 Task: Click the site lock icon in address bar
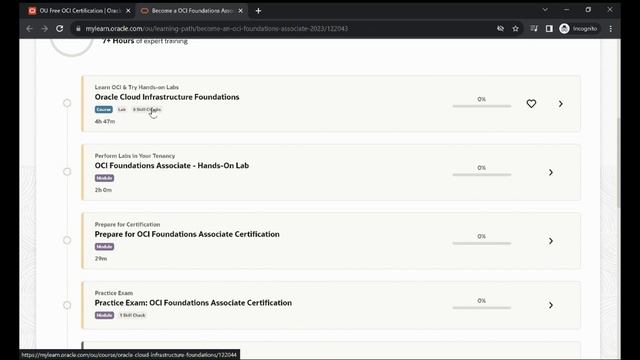pos(78,29)
